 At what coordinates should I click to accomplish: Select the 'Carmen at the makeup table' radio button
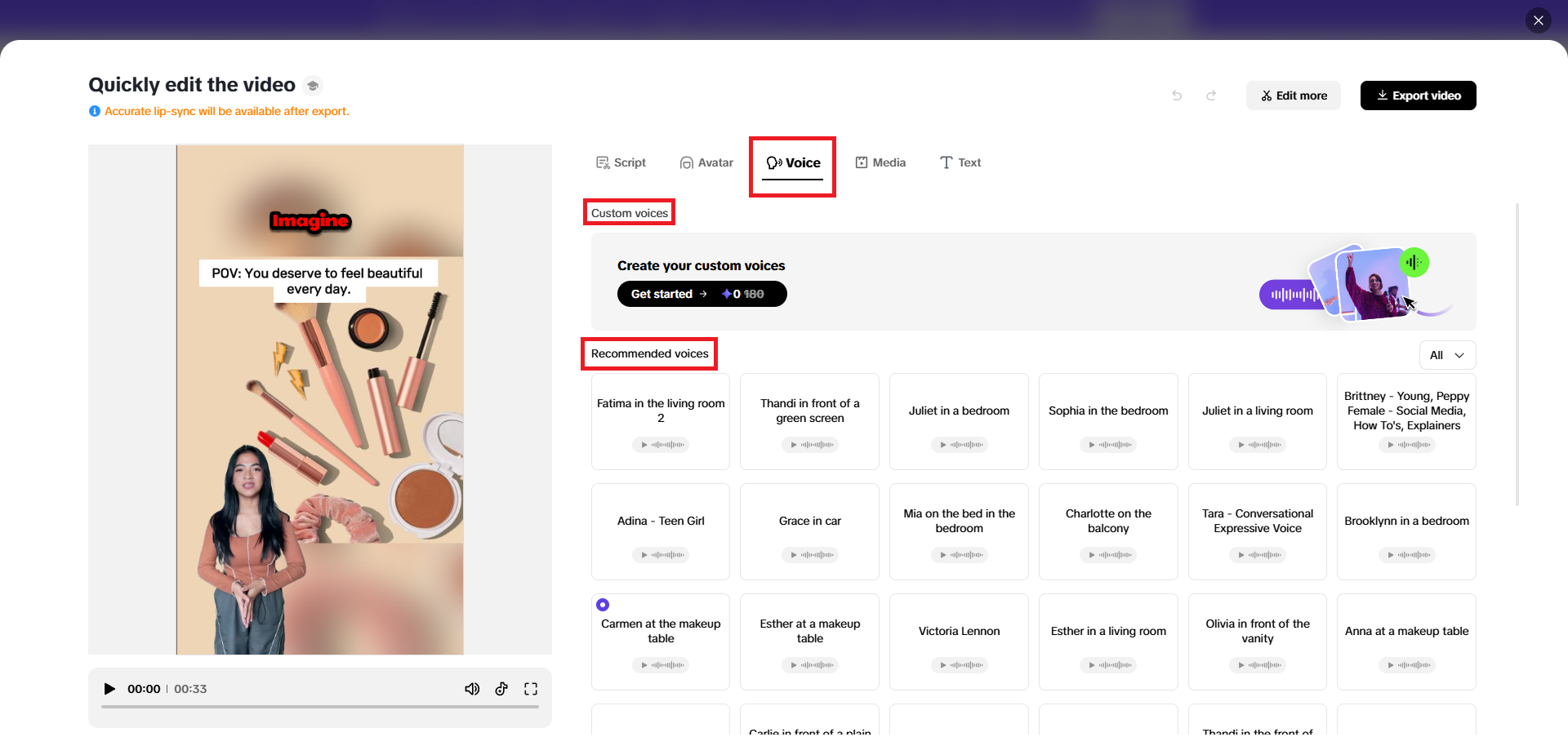pyautogui.click(x=603, y=604)
